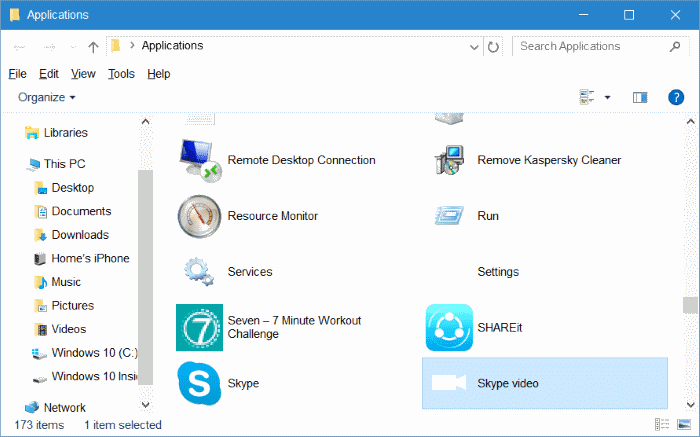This screenshot has width=700, height=437.
Task: Open the Help menu
Action: [x=158, y=74]
